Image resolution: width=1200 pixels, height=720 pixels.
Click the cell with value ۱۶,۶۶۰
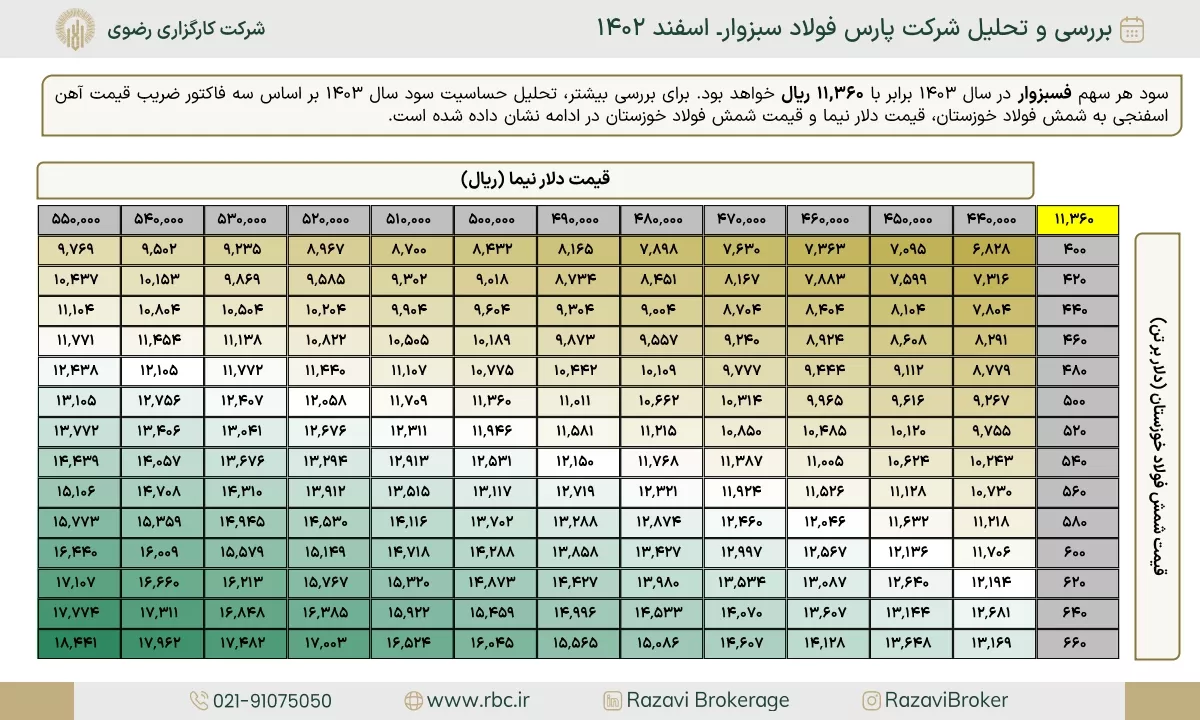pos(162,583)
